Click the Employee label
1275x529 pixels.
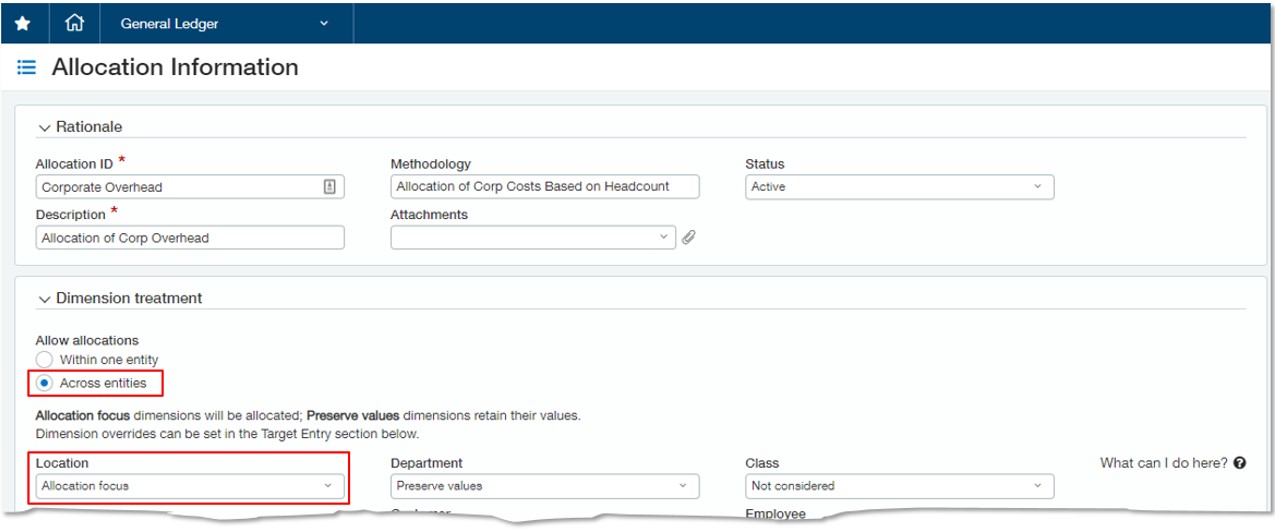tap(775, 514)
